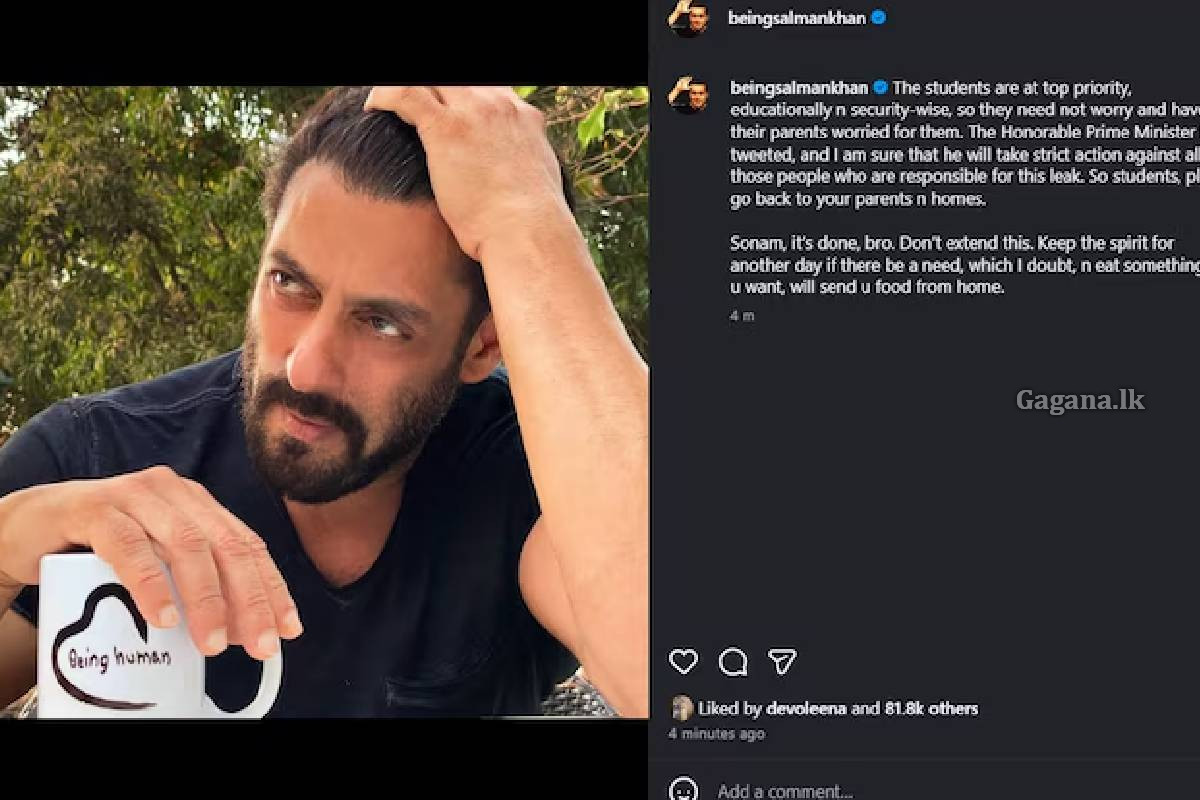View the 81.8k others who liked
The height and width of the screenshot is (800, 1200).
[931, 708]
